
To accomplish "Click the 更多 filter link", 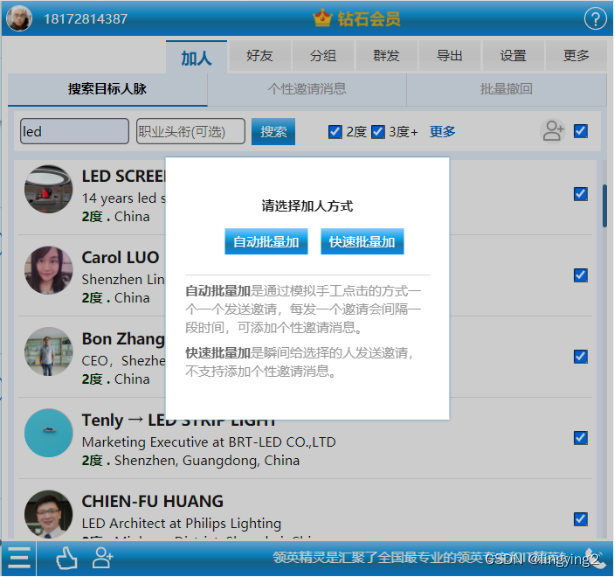I will coord(442,132).
